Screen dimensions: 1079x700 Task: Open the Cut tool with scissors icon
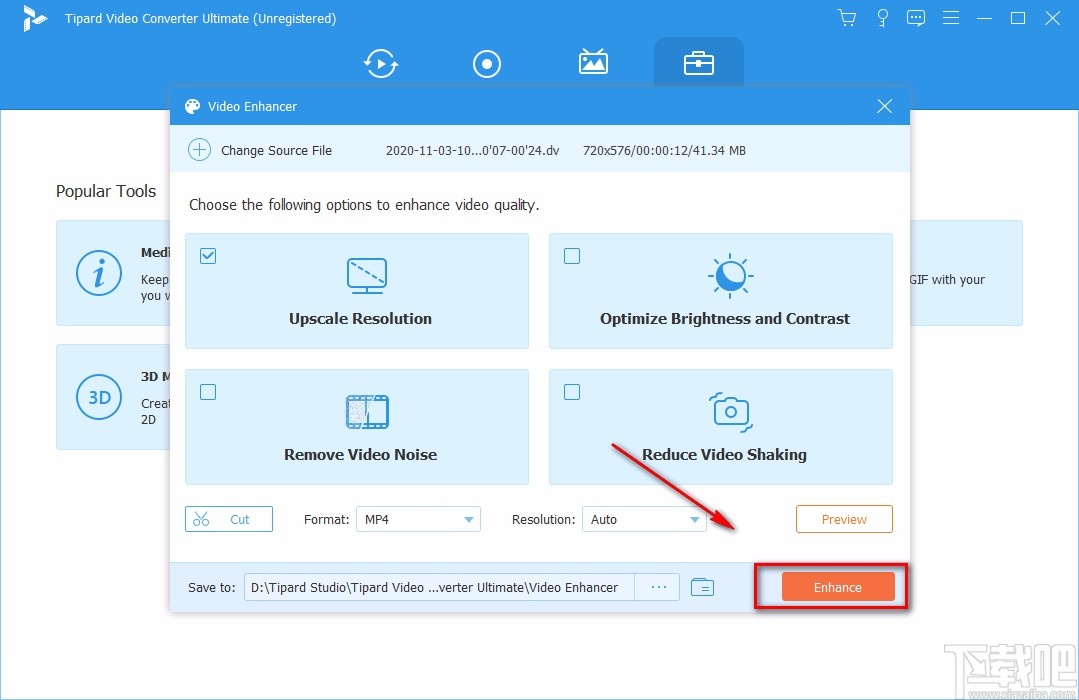228,519
